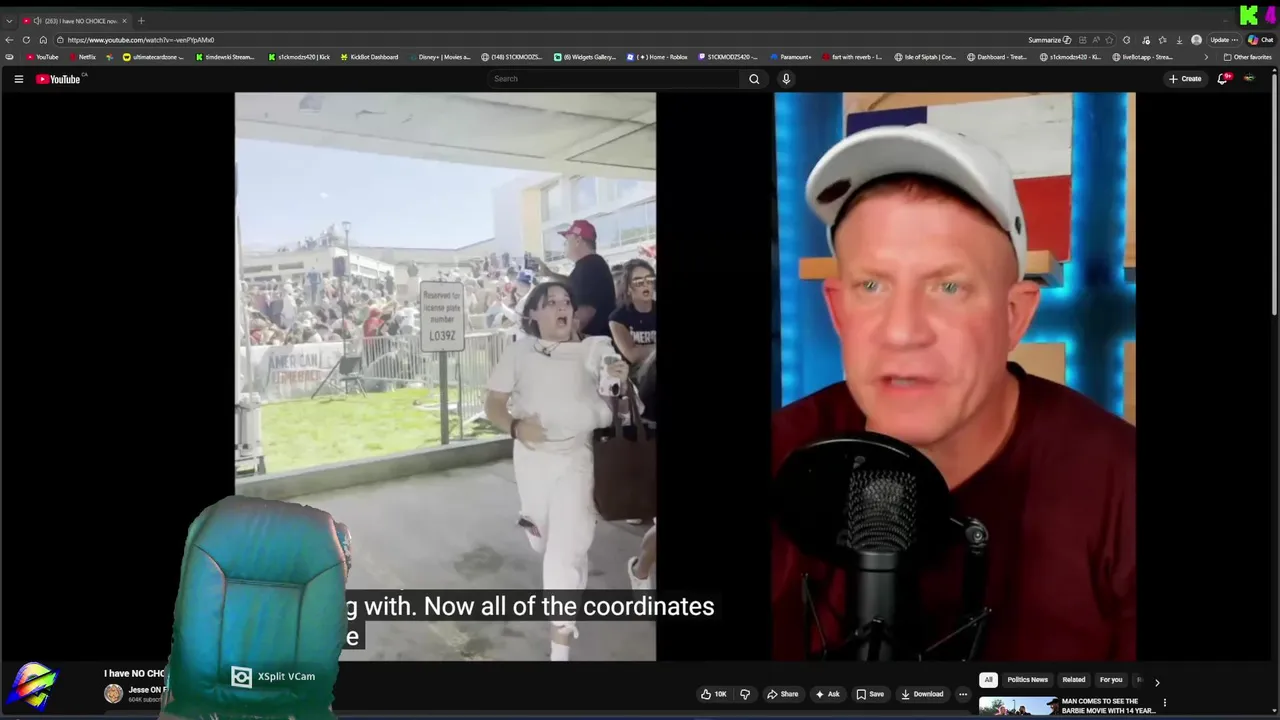Open the YouTube hamburger guide menu
This screenshot has height=720, width=1280.
[18, 79]
